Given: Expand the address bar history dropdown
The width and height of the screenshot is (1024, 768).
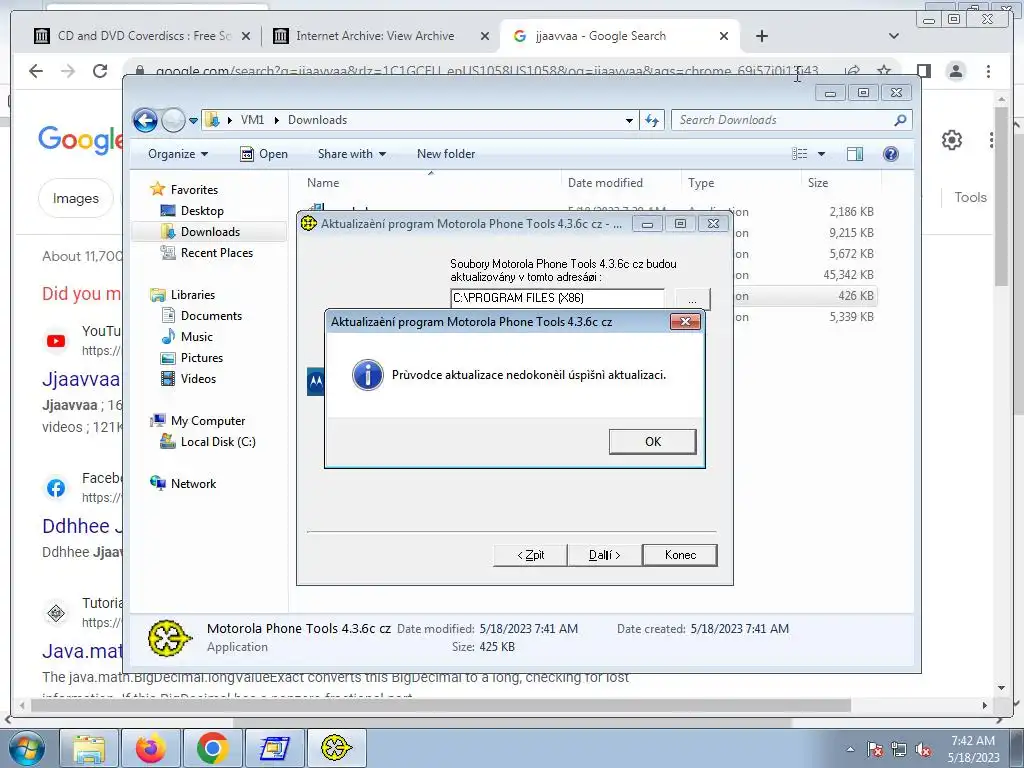Looking at the screenshot, I should pos(629,120).
